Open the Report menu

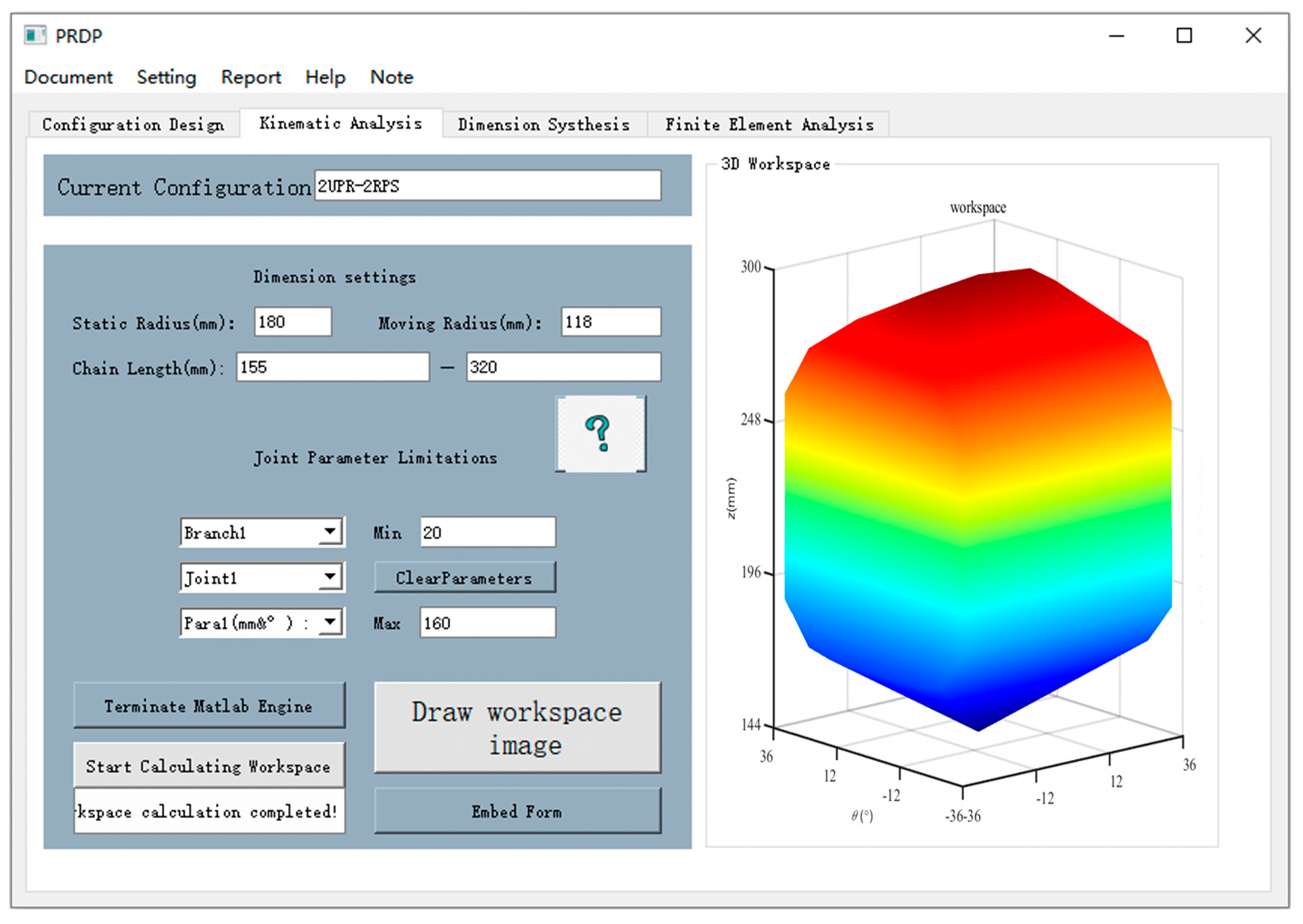tap(251, 77)
